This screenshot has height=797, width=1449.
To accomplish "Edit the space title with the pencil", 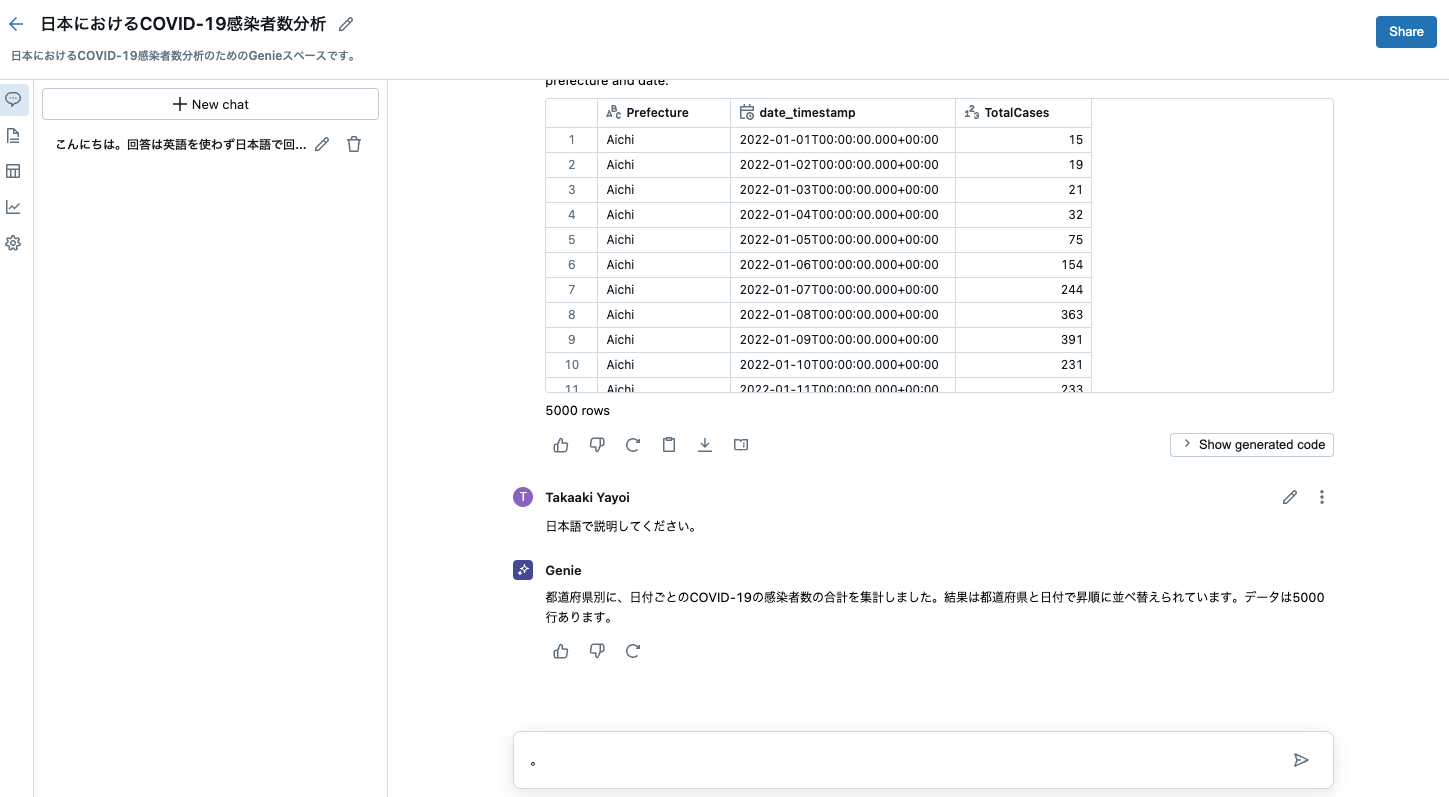I will [x=345, y=23].
